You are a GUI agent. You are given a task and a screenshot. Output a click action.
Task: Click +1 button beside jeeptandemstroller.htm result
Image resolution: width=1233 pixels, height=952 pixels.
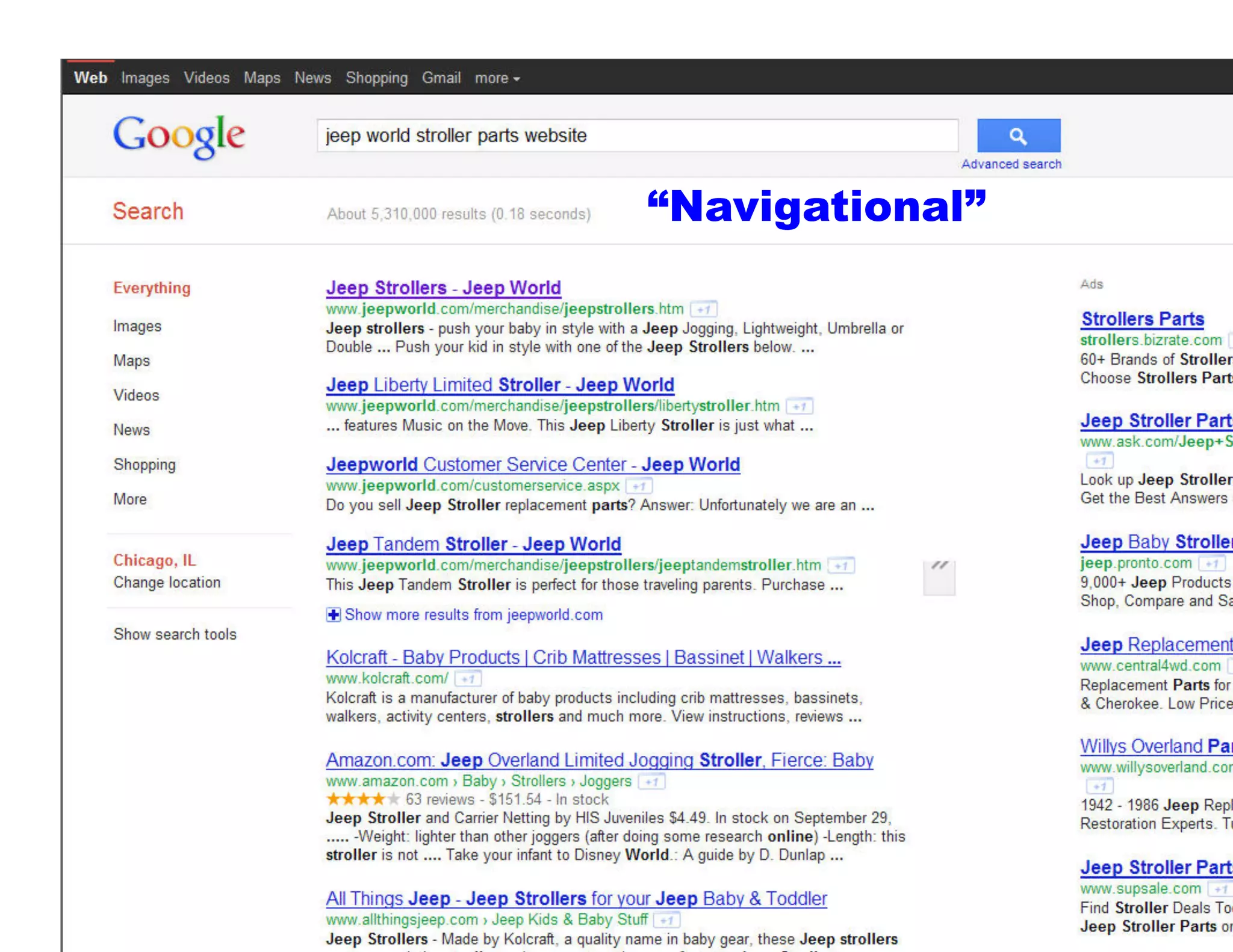pos(841,566)
